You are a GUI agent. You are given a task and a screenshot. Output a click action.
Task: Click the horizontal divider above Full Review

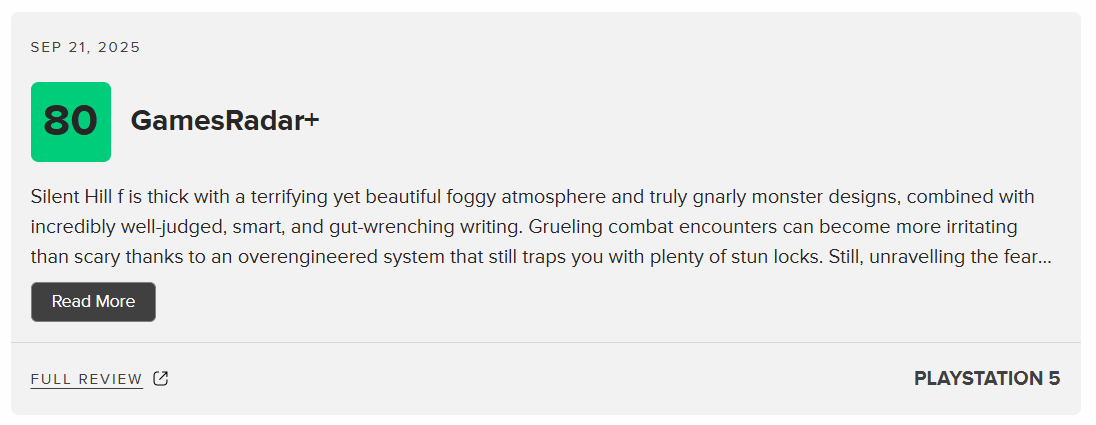point(546,343)
